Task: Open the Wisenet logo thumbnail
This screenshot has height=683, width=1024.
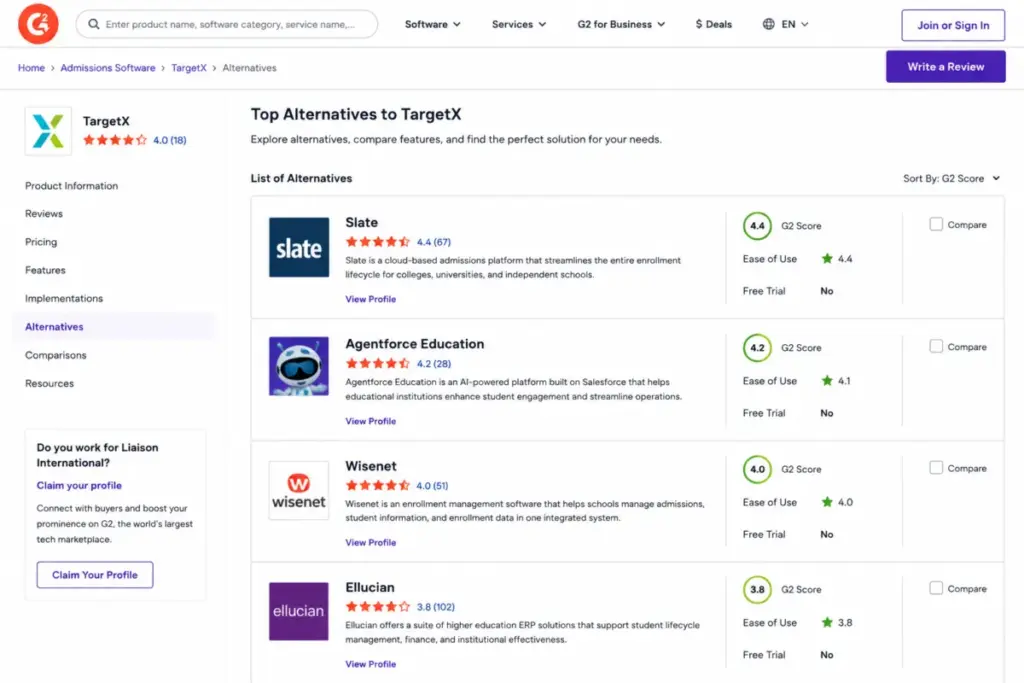Action: click(299, 490)
